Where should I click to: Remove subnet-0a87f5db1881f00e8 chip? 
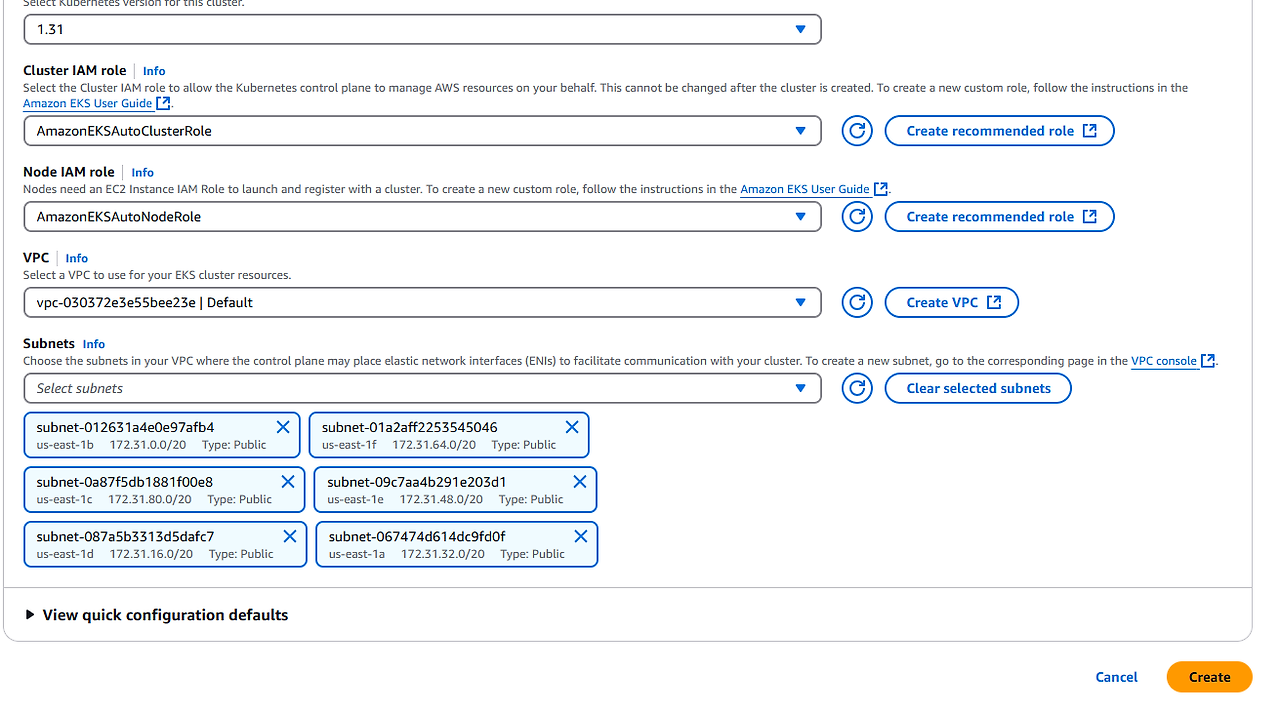[288, 481]
